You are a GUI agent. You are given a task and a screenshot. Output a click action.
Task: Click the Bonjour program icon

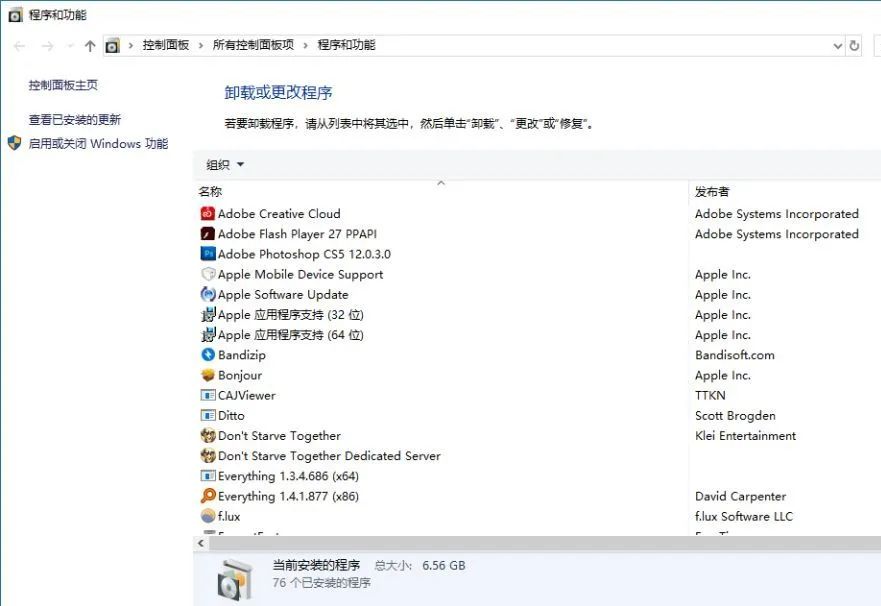[x=208, y=375]
